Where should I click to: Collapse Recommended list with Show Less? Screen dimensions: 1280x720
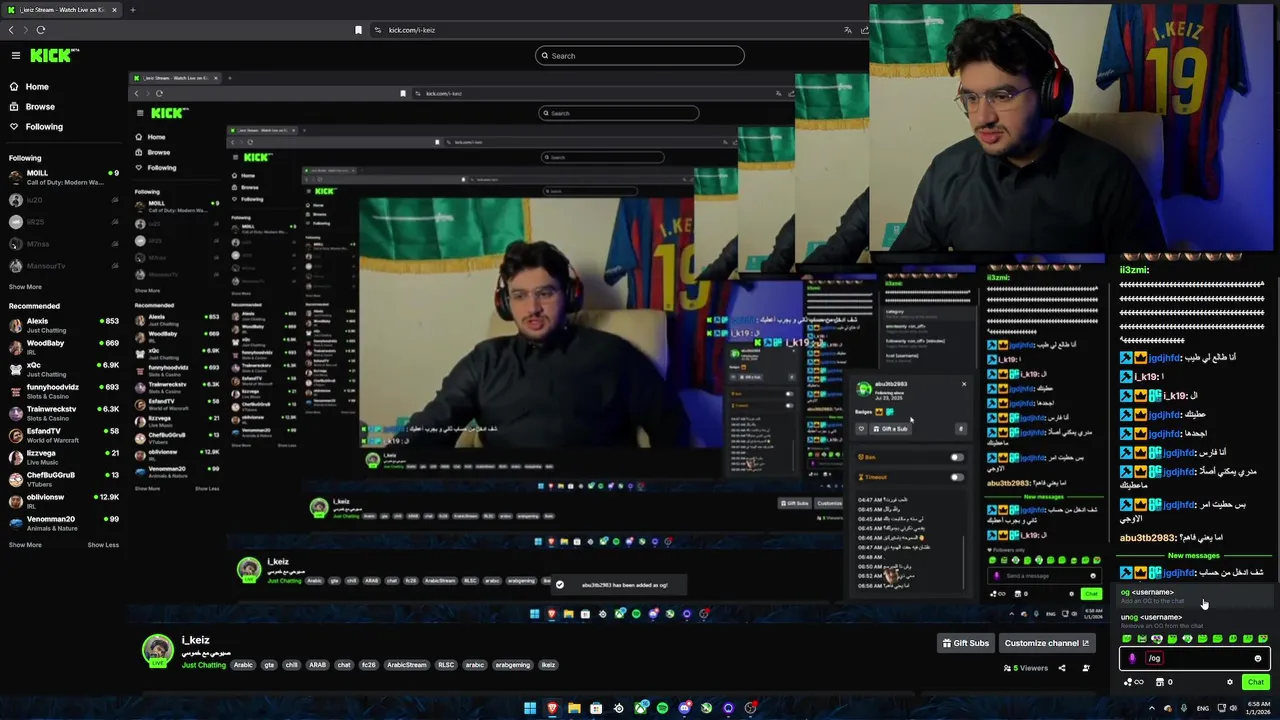103,545
